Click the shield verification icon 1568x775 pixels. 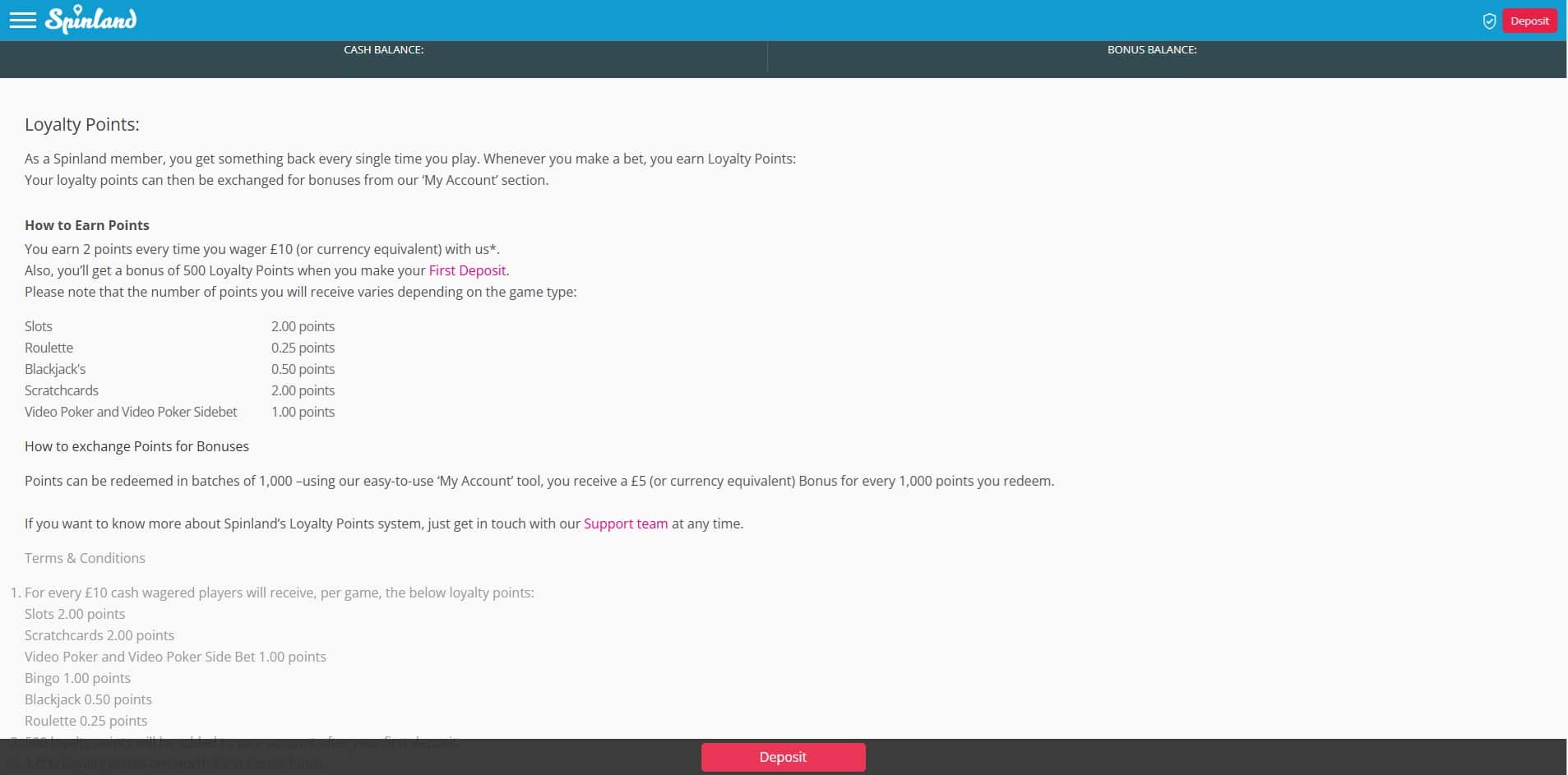coord(1488,21)
